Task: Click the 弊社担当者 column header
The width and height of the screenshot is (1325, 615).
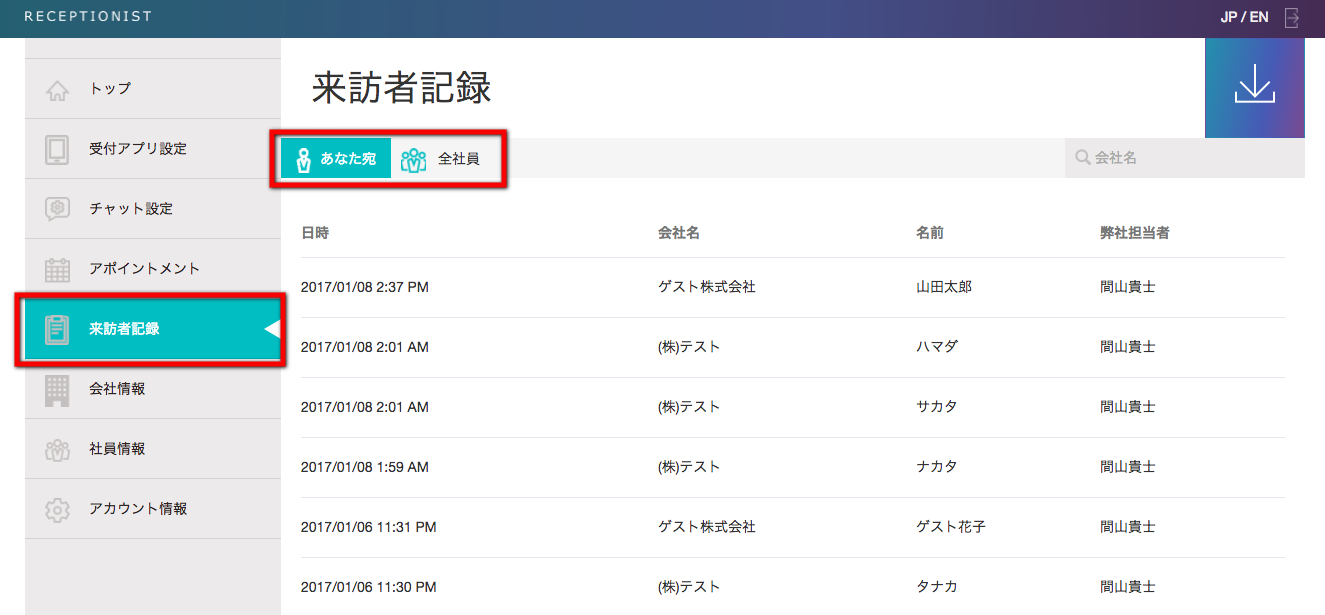Action: point(1135,233)
